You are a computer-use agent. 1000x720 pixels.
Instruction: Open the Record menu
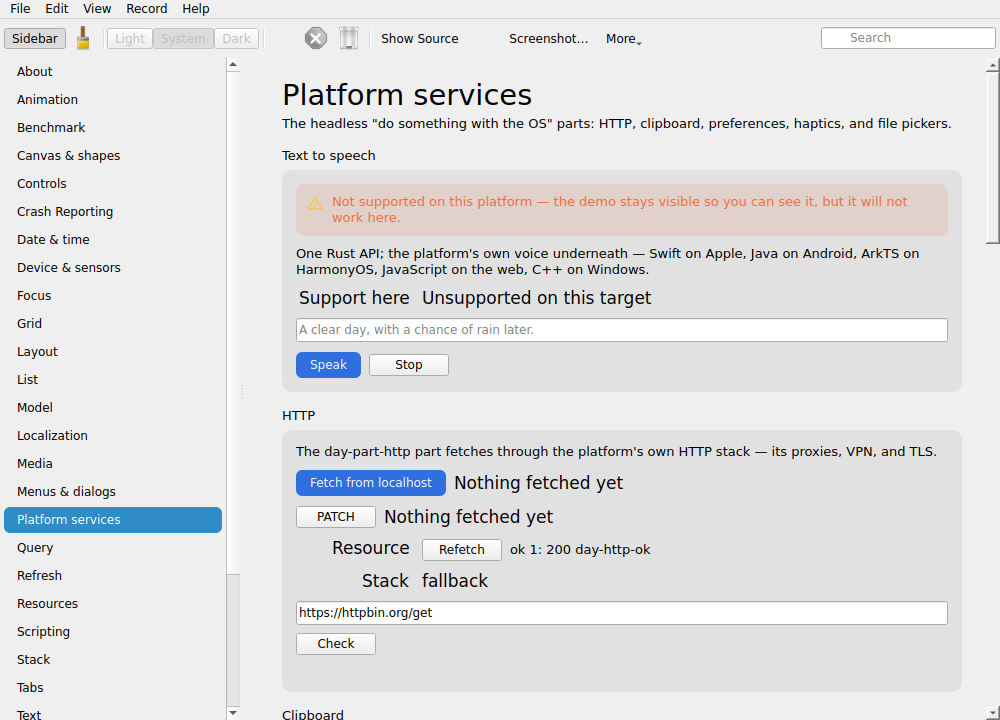(x=147, y=8)
